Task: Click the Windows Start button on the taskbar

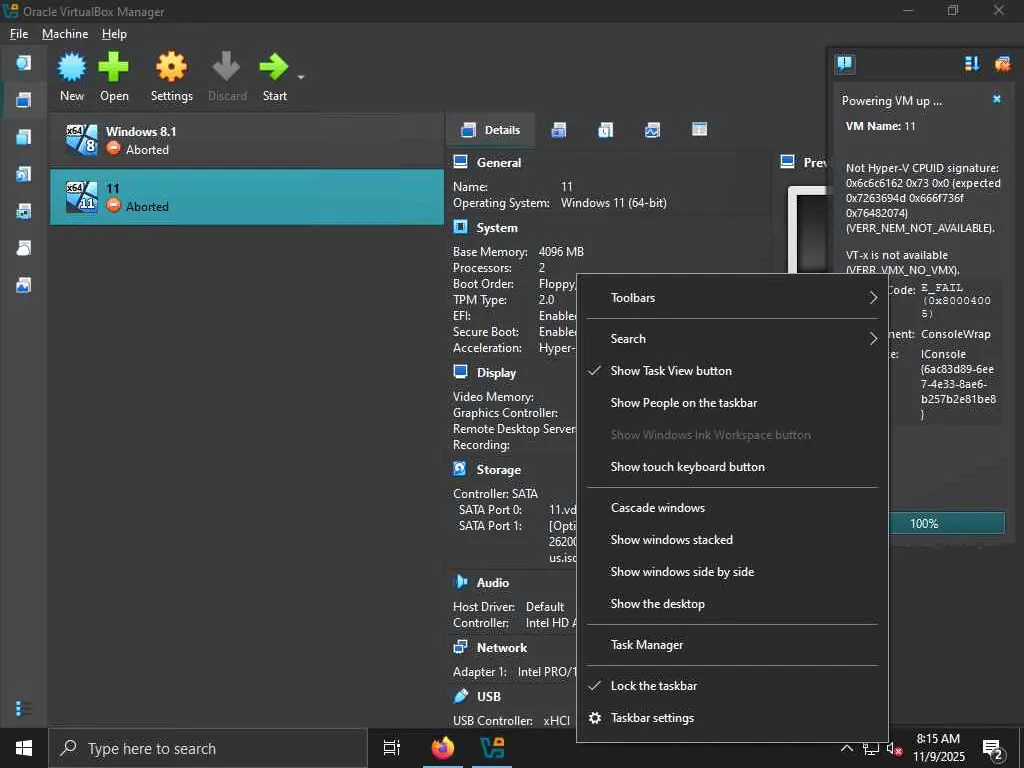Action: tap(24, 748)
